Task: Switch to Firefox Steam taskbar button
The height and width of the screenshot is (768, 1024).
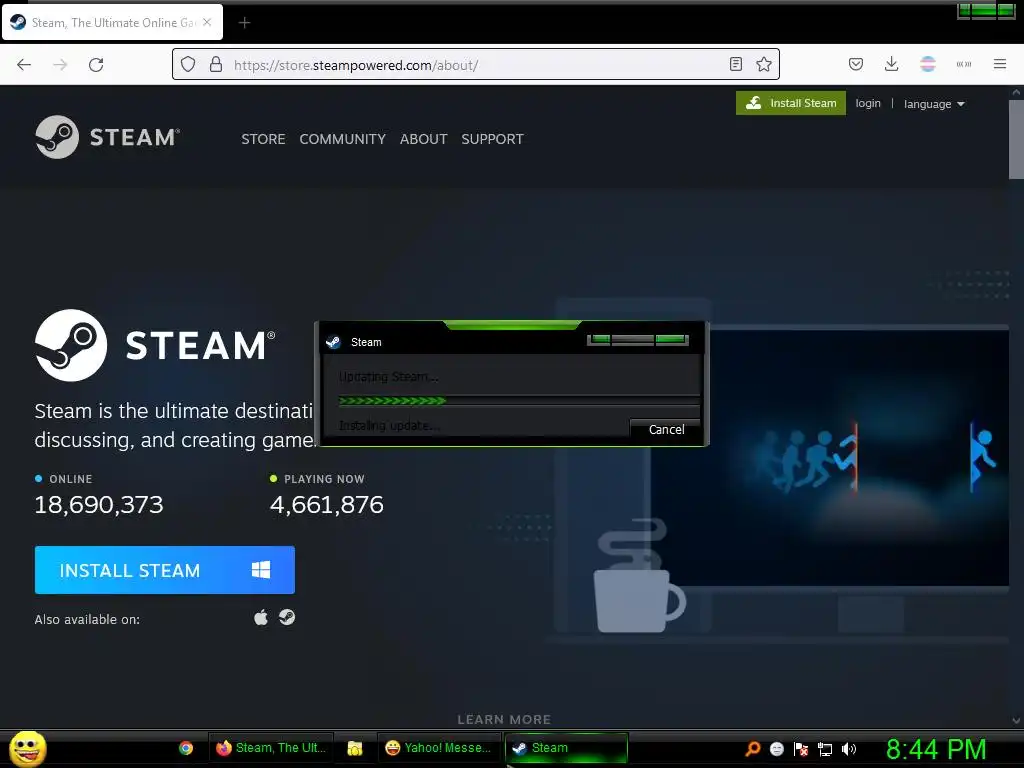Action: [x=271, y=748]
